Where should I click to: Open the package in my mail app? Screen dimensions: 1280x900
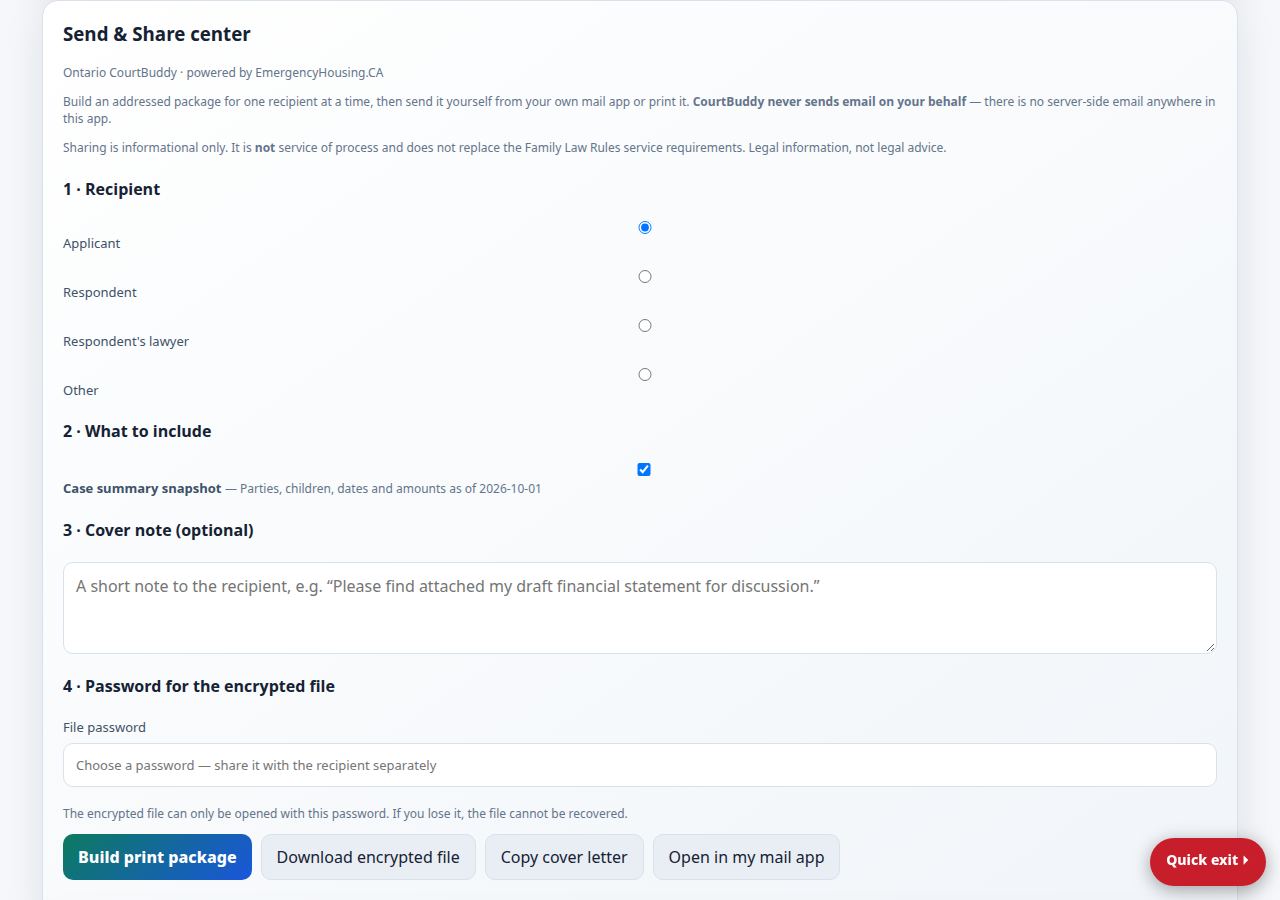click(746, 857)
